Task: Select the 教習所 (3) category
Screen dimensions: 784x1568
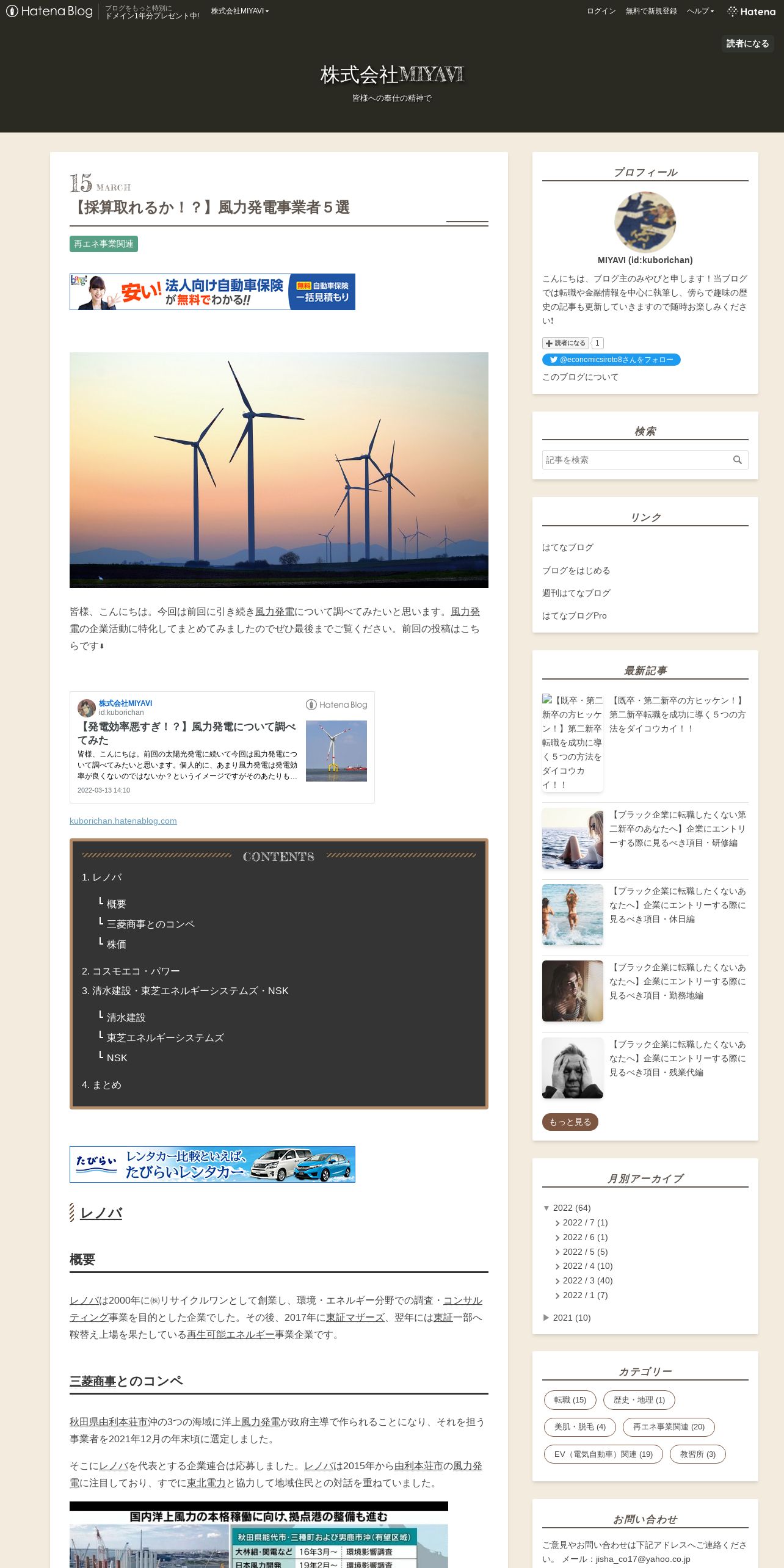Action: click(x=697, y=1454)
